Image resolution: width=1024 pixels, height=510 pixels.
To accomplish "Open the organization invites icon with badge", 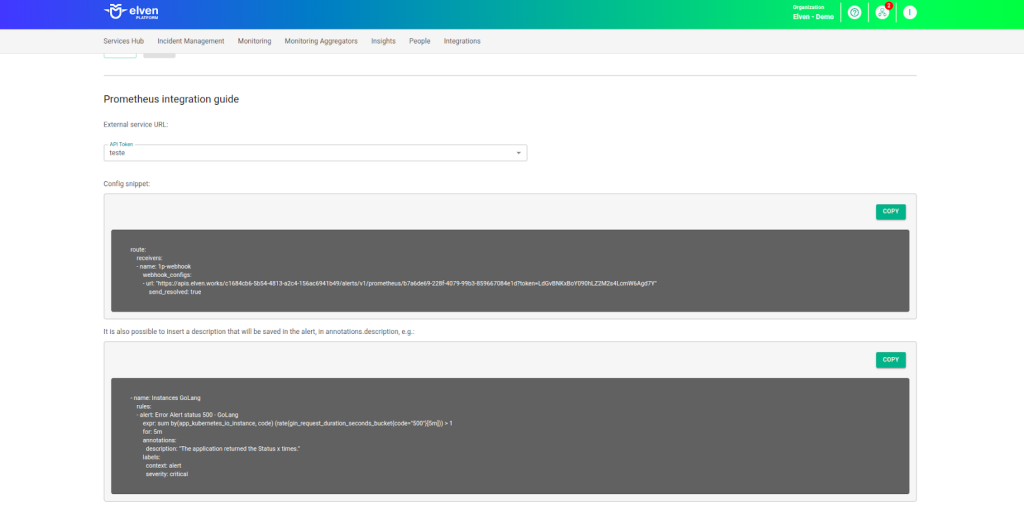I will (882, 12).
